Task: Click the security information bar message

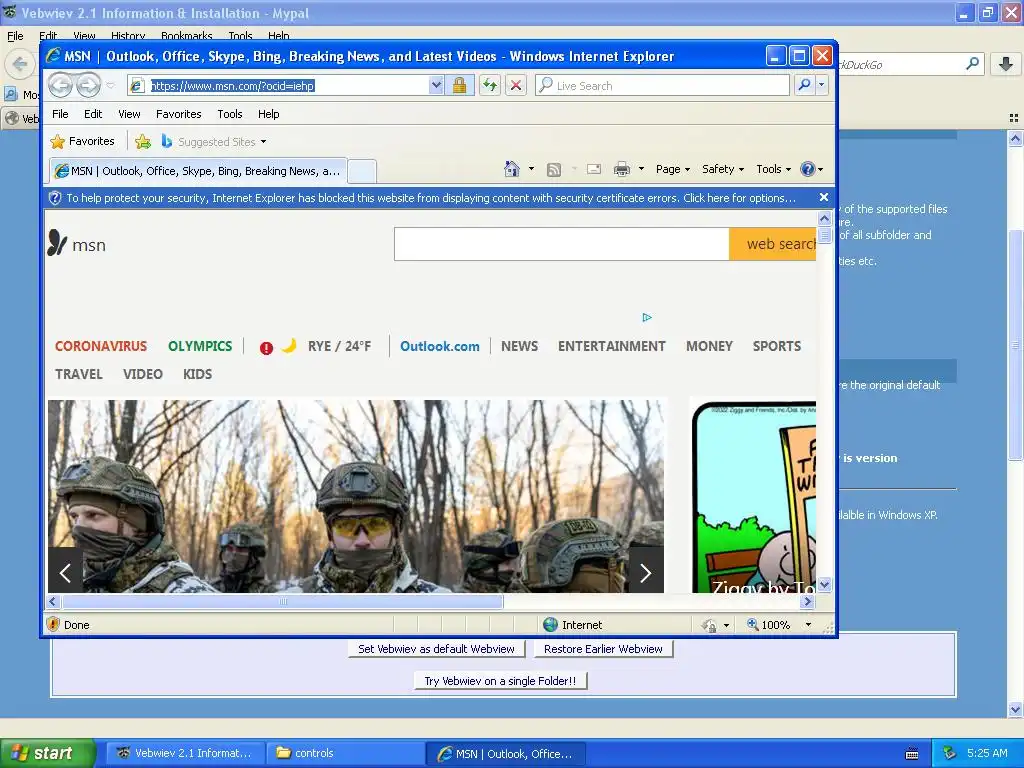Action: [x=431, y=198]
